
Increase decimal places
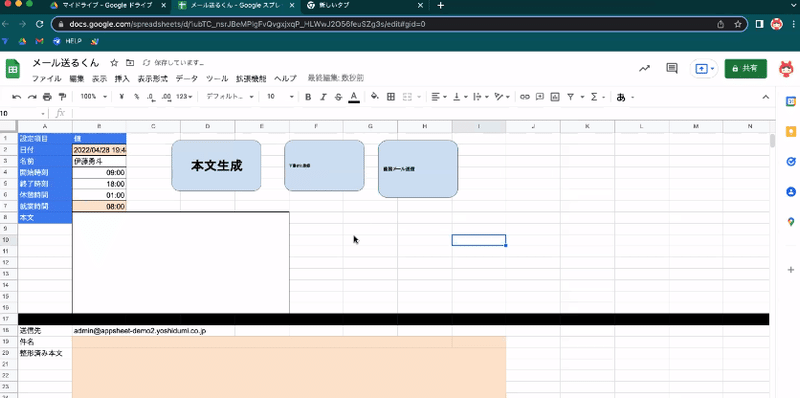166,97
